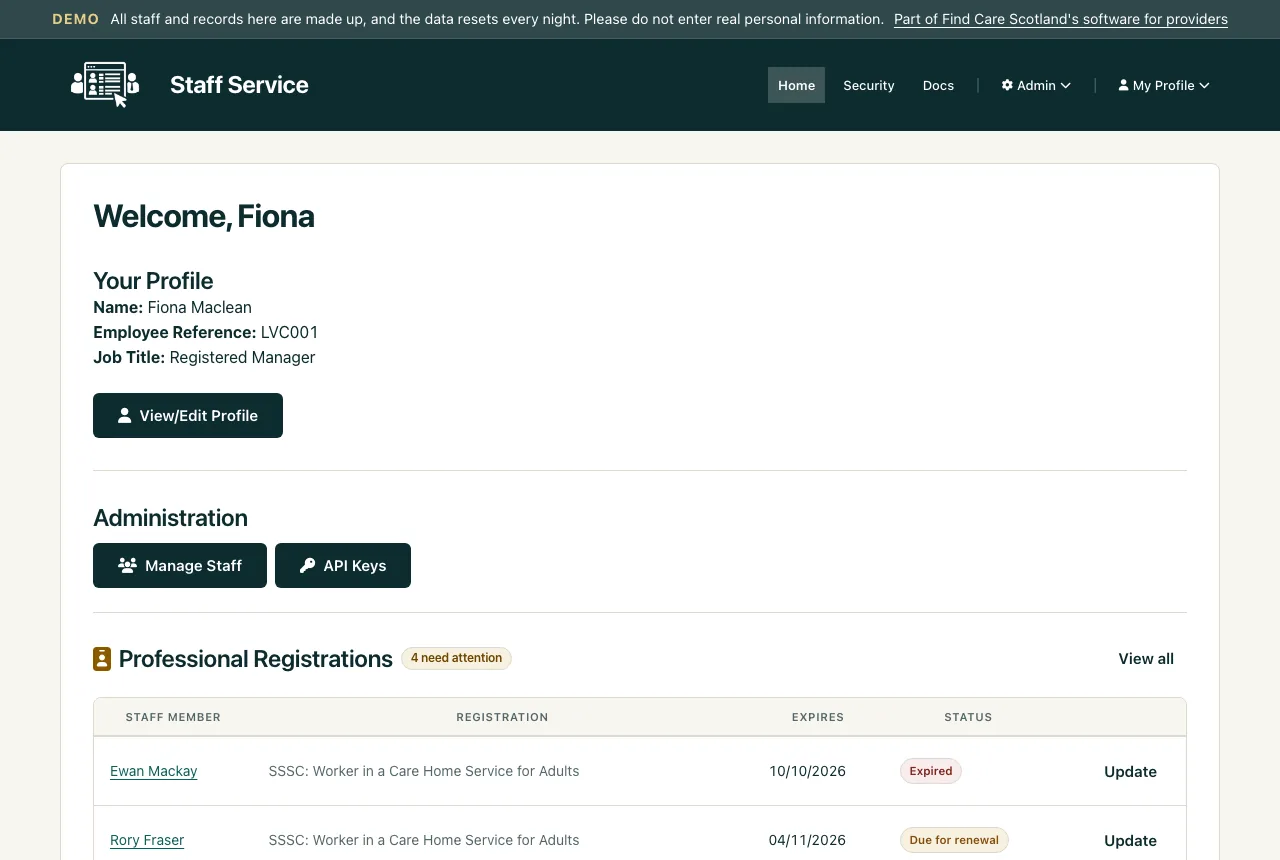
Task: Click the user icon next to My Profile
Action: (1123, 85)
